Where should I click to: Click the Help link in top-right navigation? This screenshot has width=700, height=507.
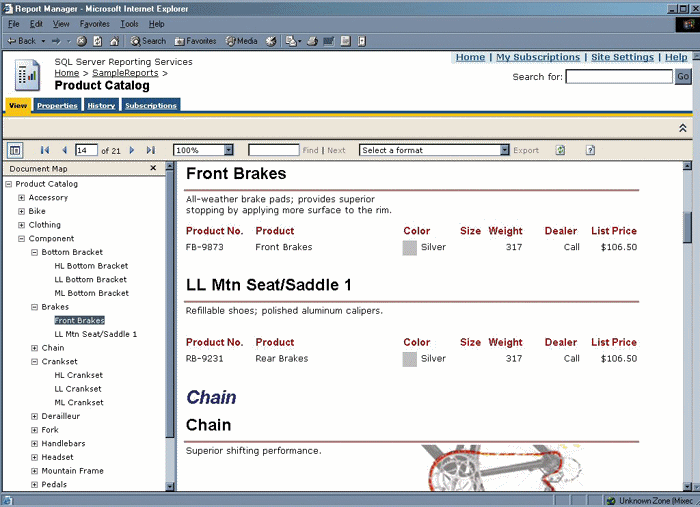pos(676,57)
